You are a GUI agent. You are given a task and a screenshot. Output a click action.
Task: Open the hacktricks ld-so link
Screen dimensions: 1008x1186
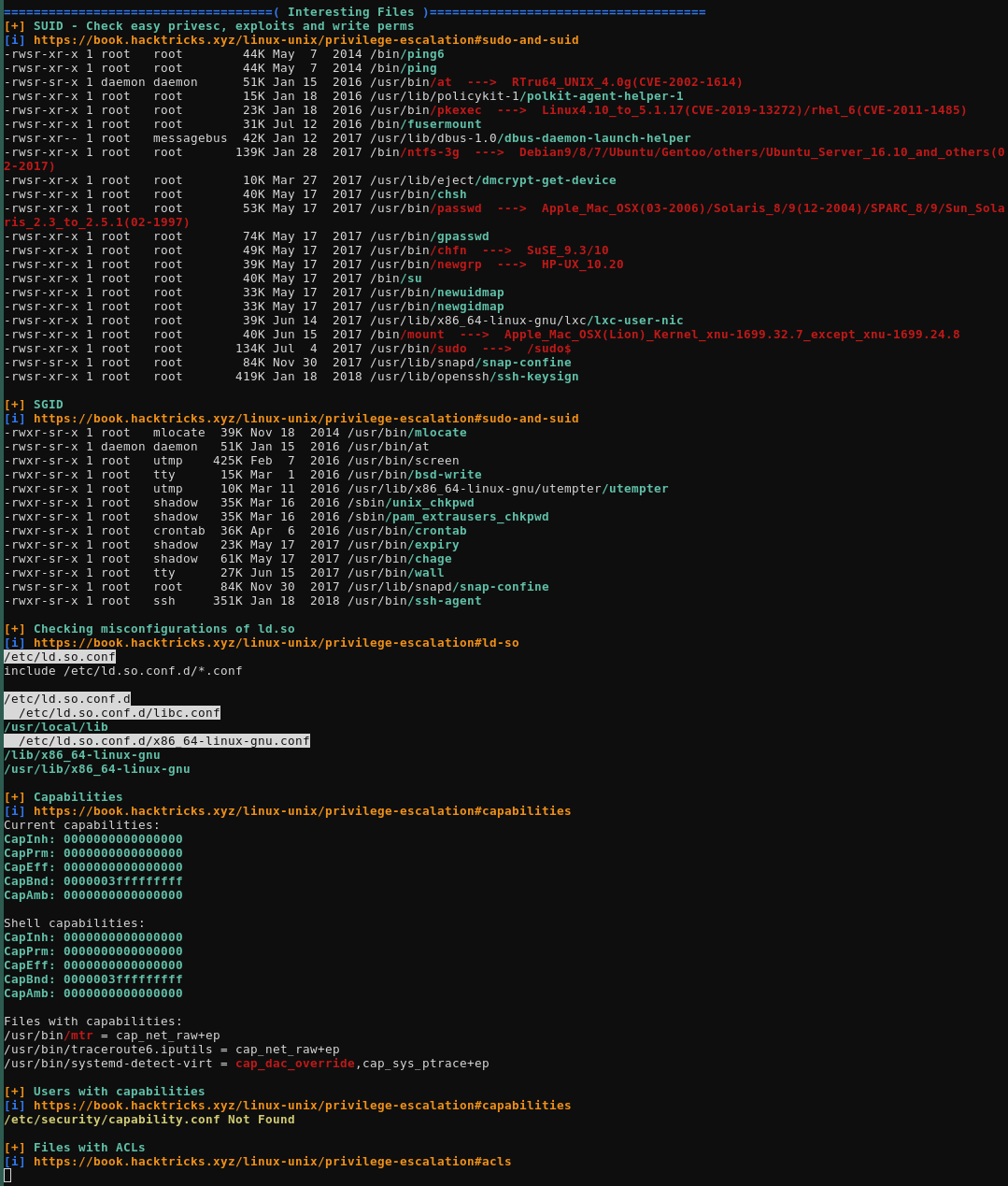coord(276,643)
